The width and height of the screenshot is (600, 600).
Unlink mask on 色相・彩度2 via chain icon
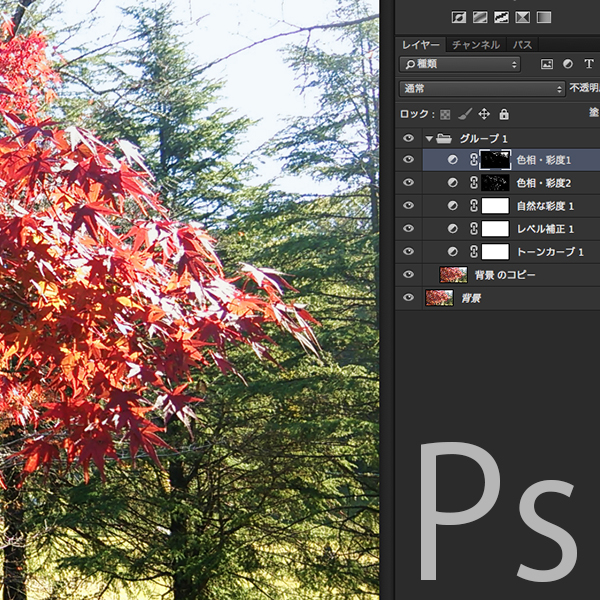(x=474, y=183)
